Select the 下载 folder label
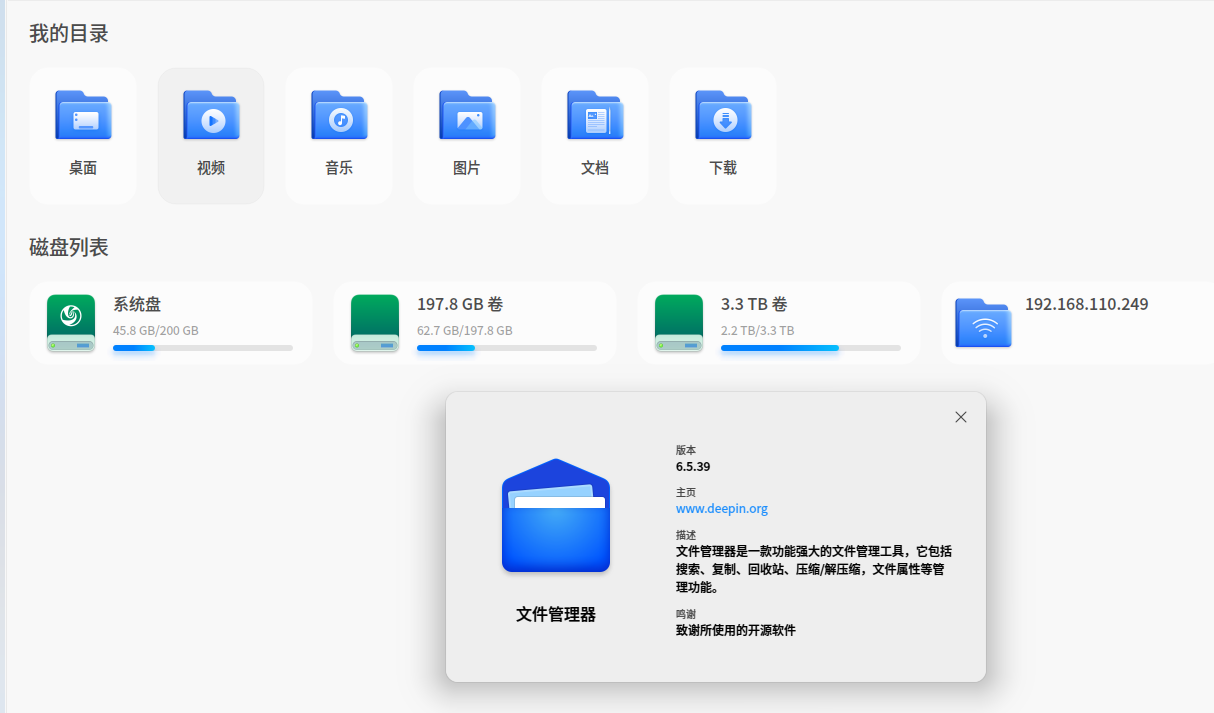This screenshot has width=1214, height=713. (x=723, y=168)
